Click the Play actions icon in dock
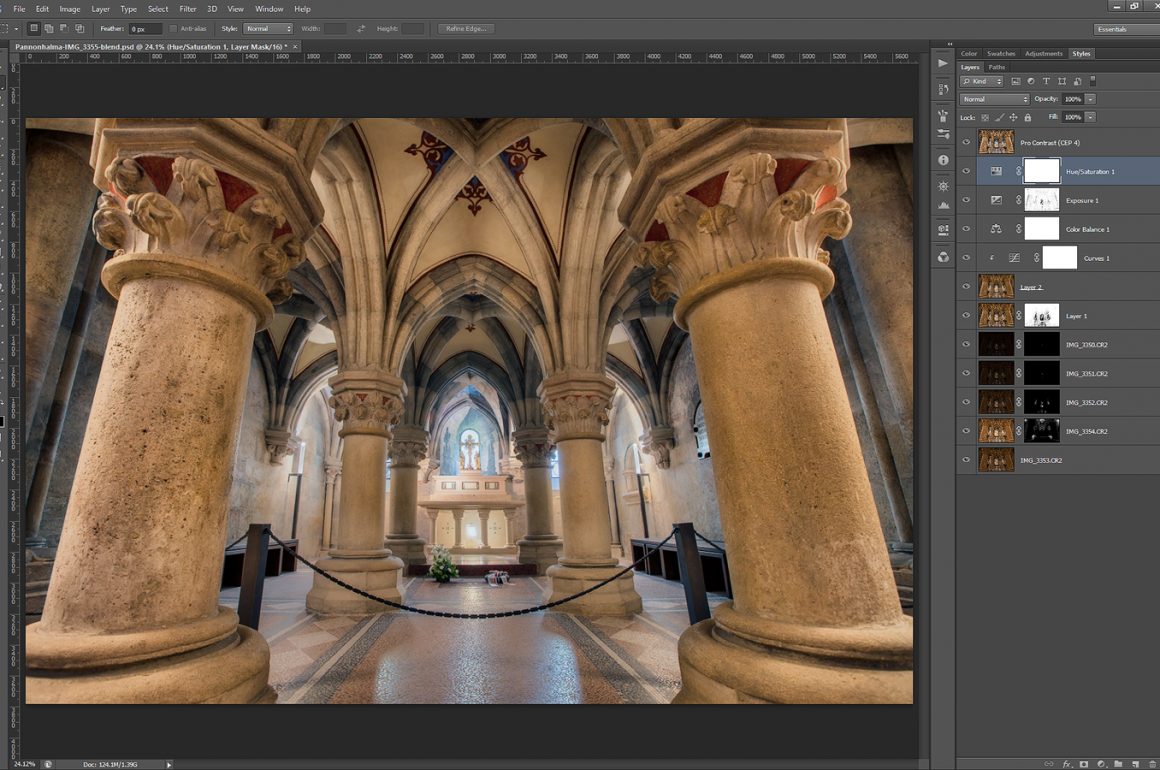Image resolution: width=1160 pixels, height=770 pixels. [x=943, y=63]
